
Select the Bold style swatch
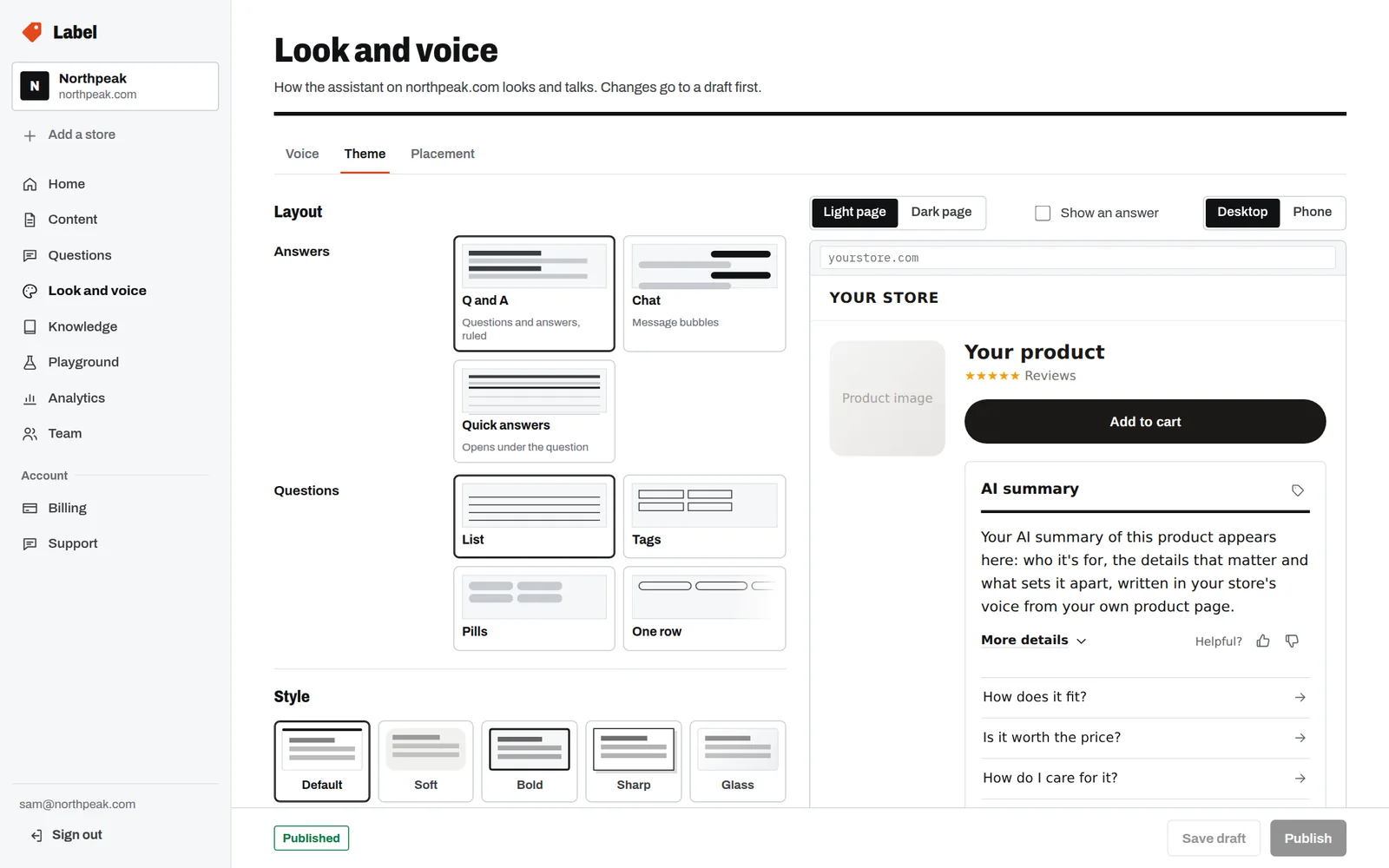pyautogui.click(x=530, y=761)
